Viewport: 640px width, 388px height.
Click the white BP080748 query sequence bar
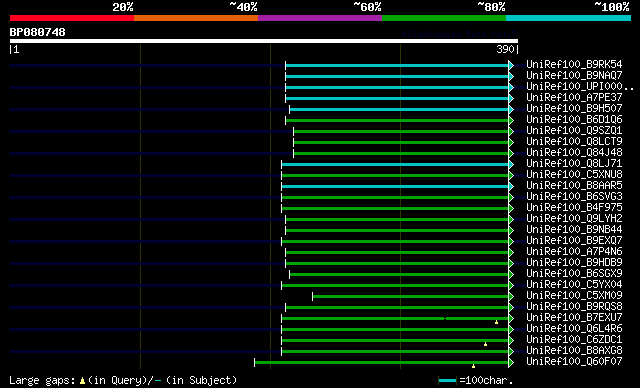pos(264,41)
